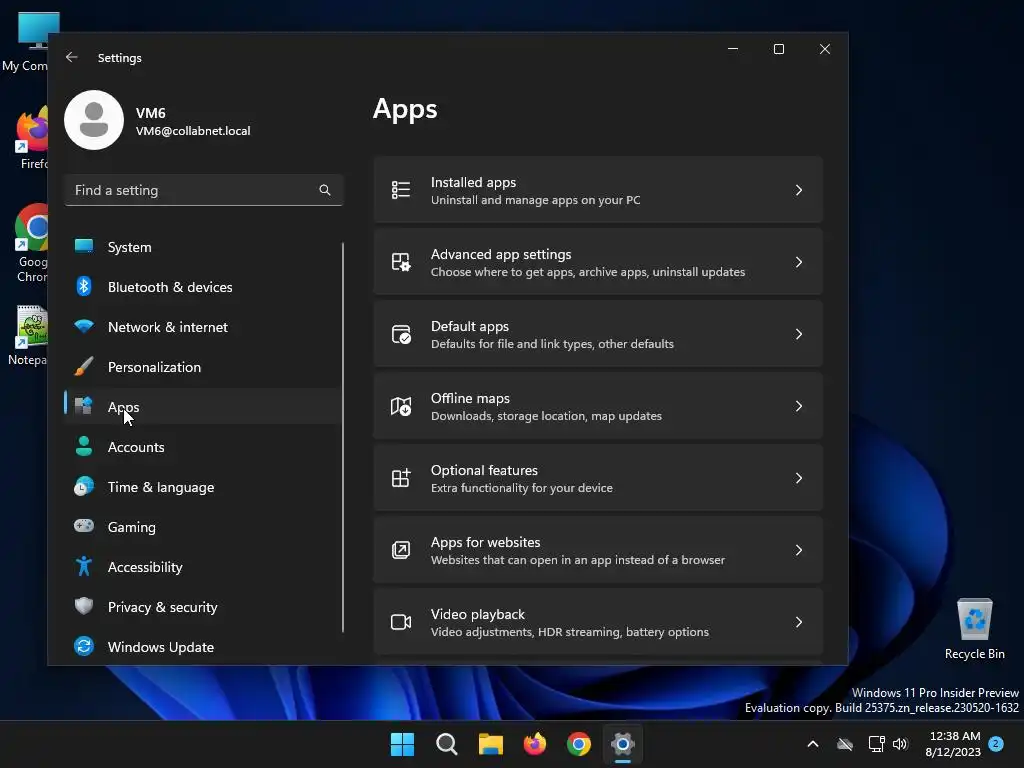Click the Windows Update sync icon
The image size is (1024, 768).
click(x=84, y=646)
